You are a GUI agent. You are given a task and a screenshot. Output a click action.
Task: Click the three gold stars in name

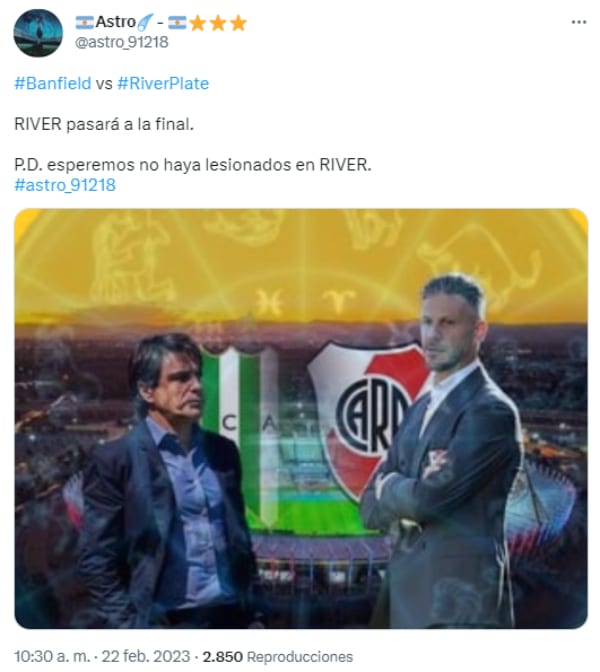(x=218, y=23)
